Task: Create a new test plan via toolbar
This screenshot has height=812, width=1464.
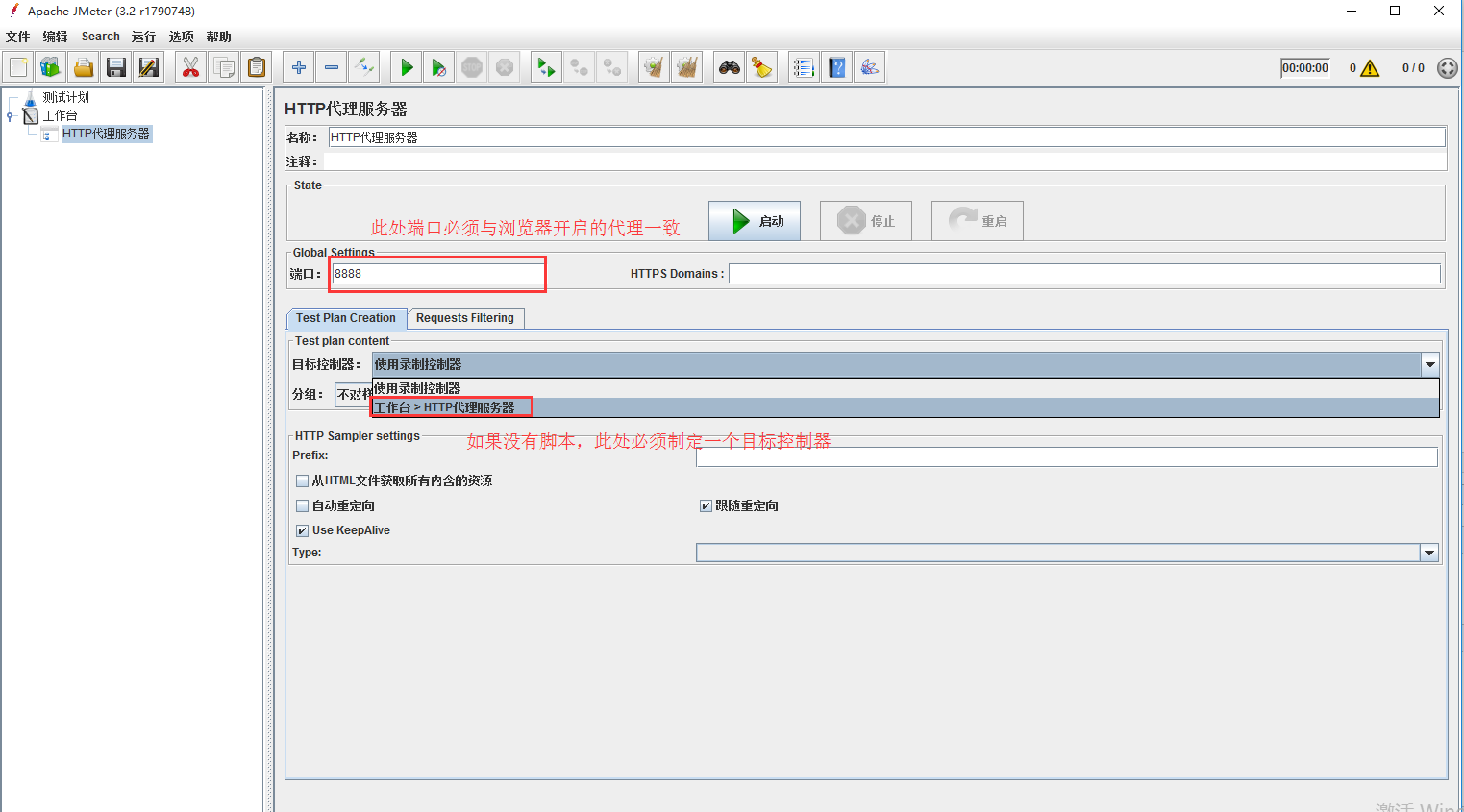Action: (x=18, y=67)
